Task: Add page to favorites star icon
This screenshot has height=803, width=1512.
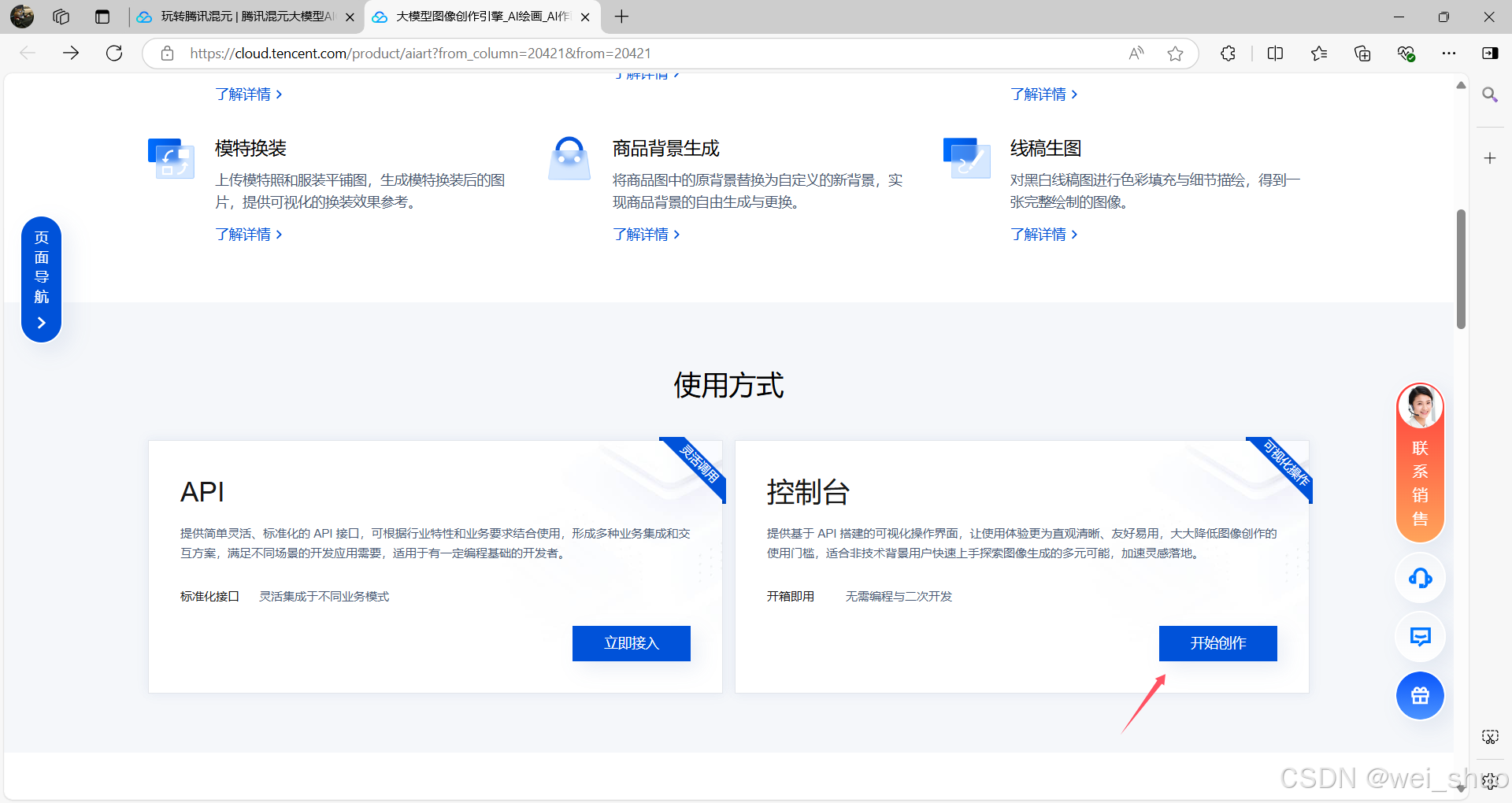Action: pyautogui.click(x=1175, y=54)
